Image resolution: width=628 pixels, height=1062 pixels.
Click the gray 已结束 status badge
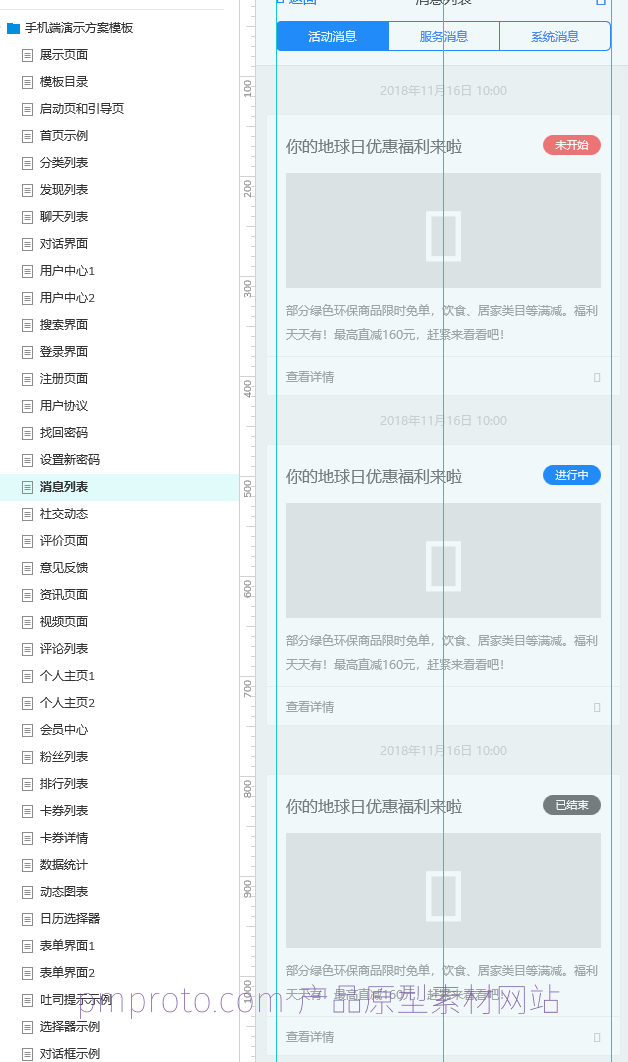point(571,805)
